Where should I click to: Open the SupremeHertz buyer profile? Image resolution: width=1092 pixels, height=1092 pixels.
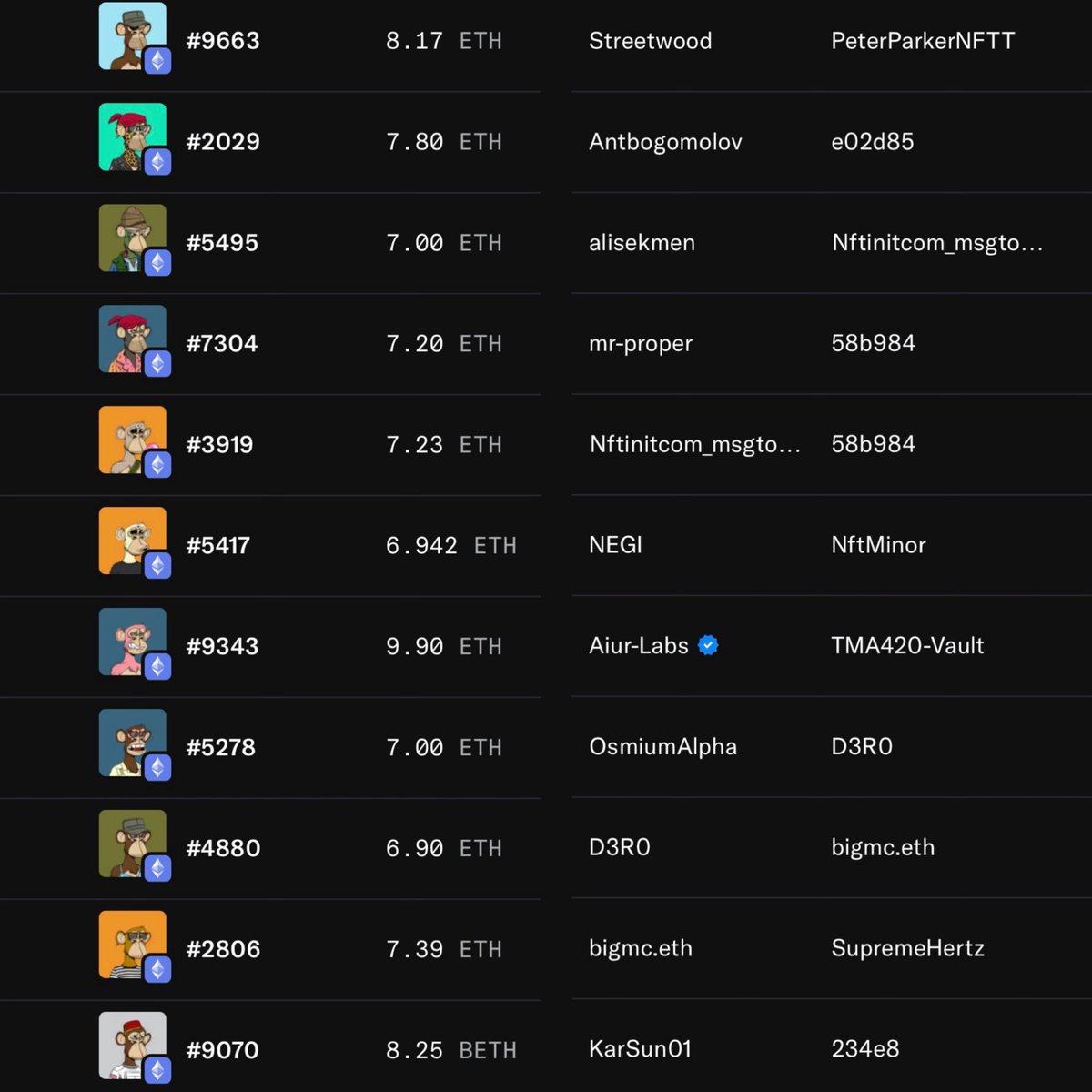point(907,948)
